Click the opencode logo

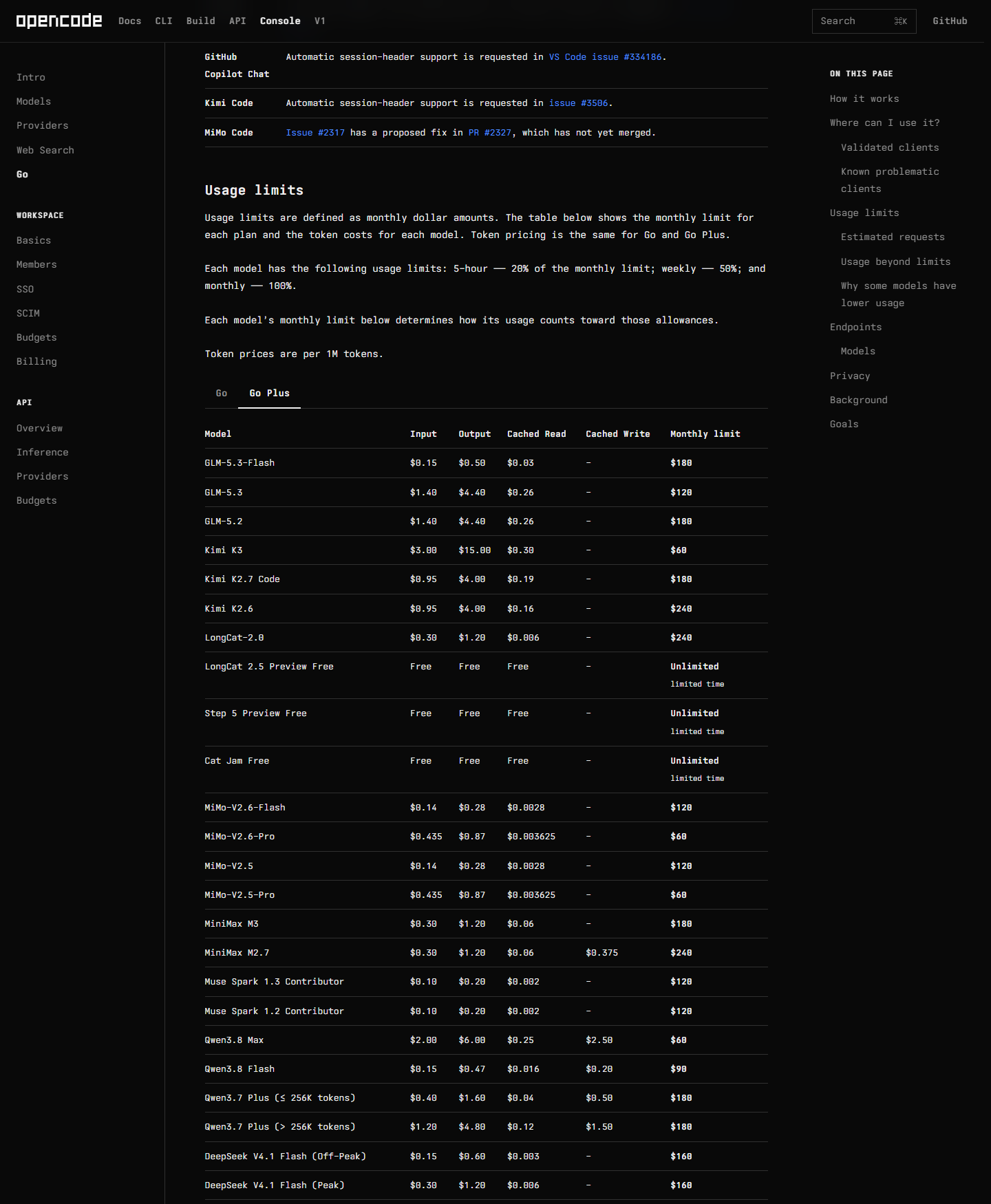click(59, 21)
